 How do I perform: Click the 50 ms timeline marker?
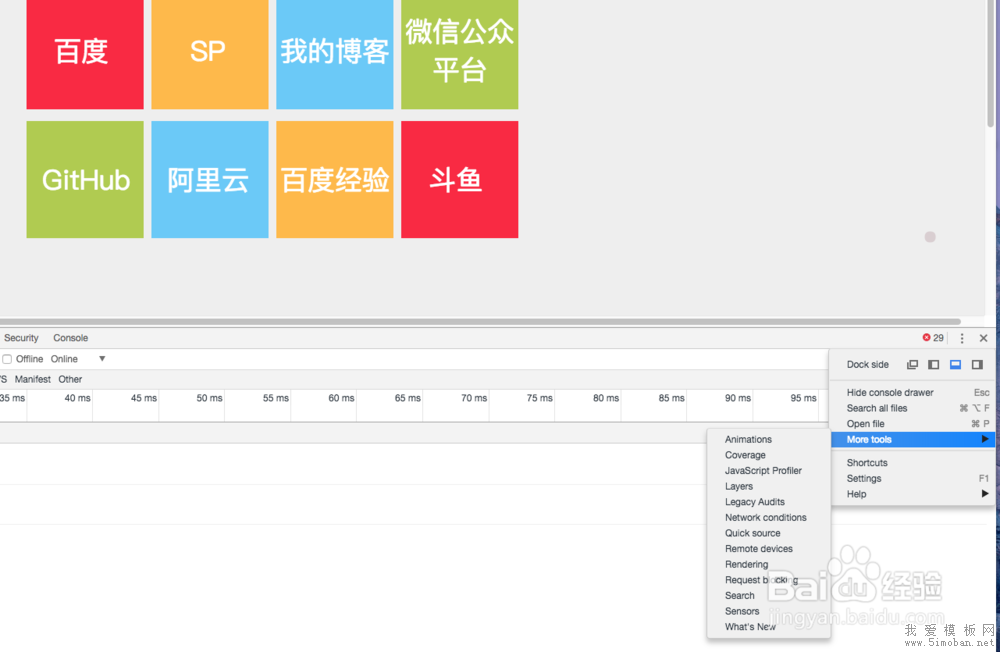pyautogui.click(x=209, y=398)
